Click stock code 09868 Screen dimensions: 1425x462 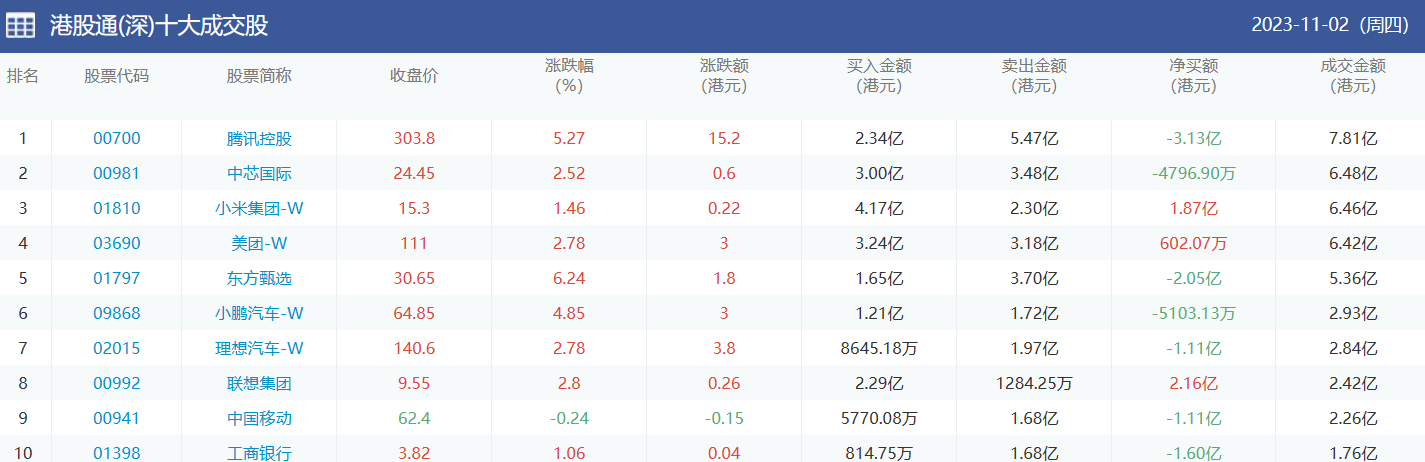[x=117, y=313]
